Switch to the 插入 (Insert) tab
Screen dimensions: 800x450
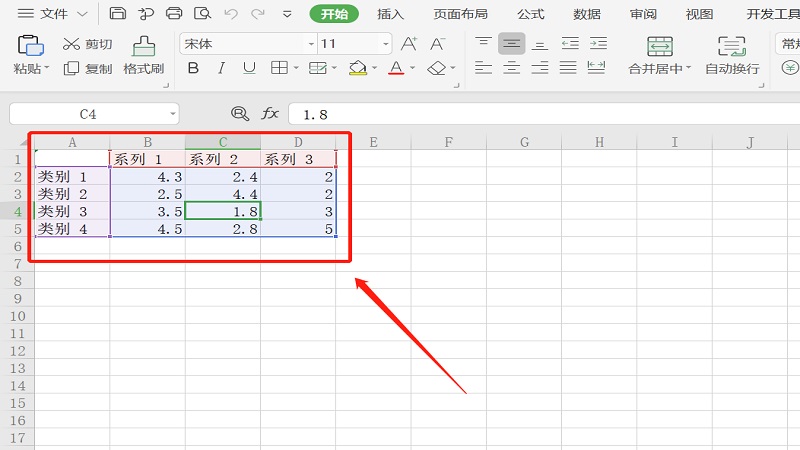pyautogui.click(x=391, y=14)
